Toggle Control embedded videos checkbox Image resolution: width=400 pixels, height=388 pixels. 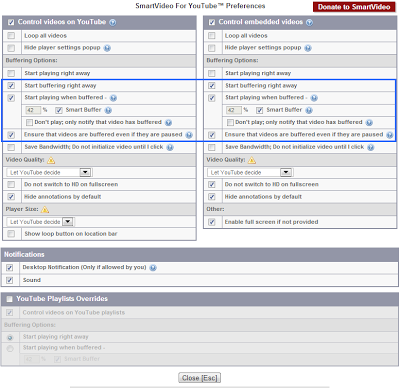(x=212, y=22)
